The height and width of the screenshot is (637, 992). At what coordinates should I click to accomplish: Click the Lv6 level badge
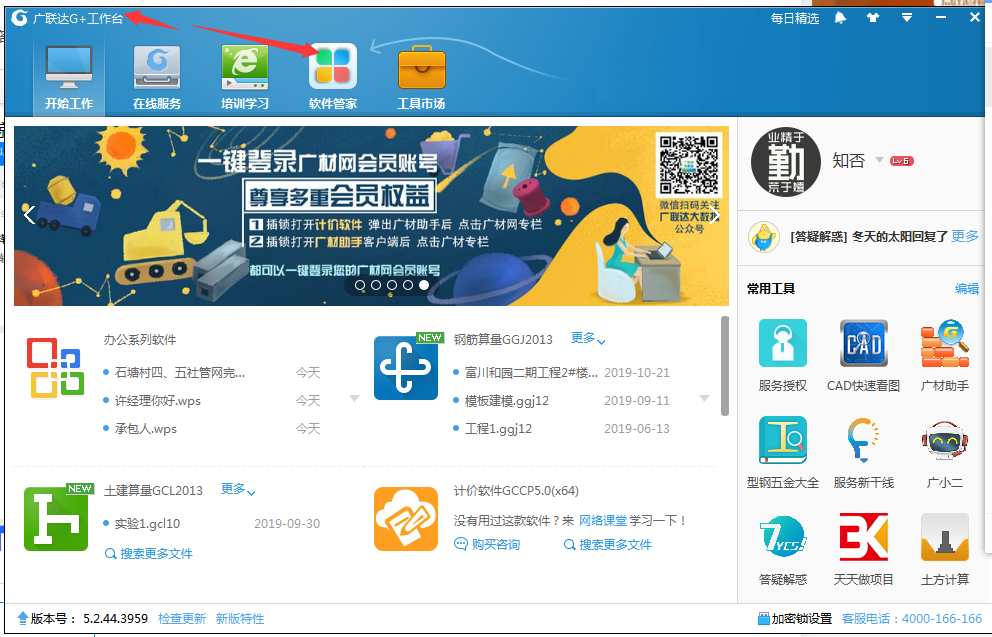click(902, 161)
